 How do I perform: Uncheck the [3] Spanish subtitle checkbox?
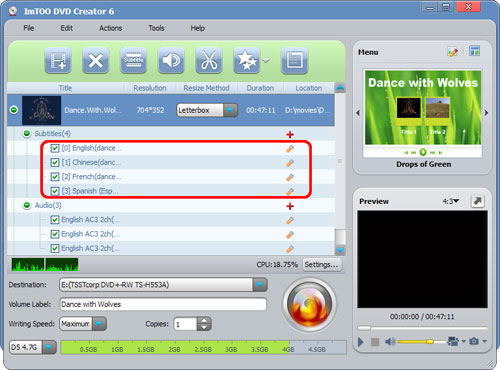click(55, 191)
